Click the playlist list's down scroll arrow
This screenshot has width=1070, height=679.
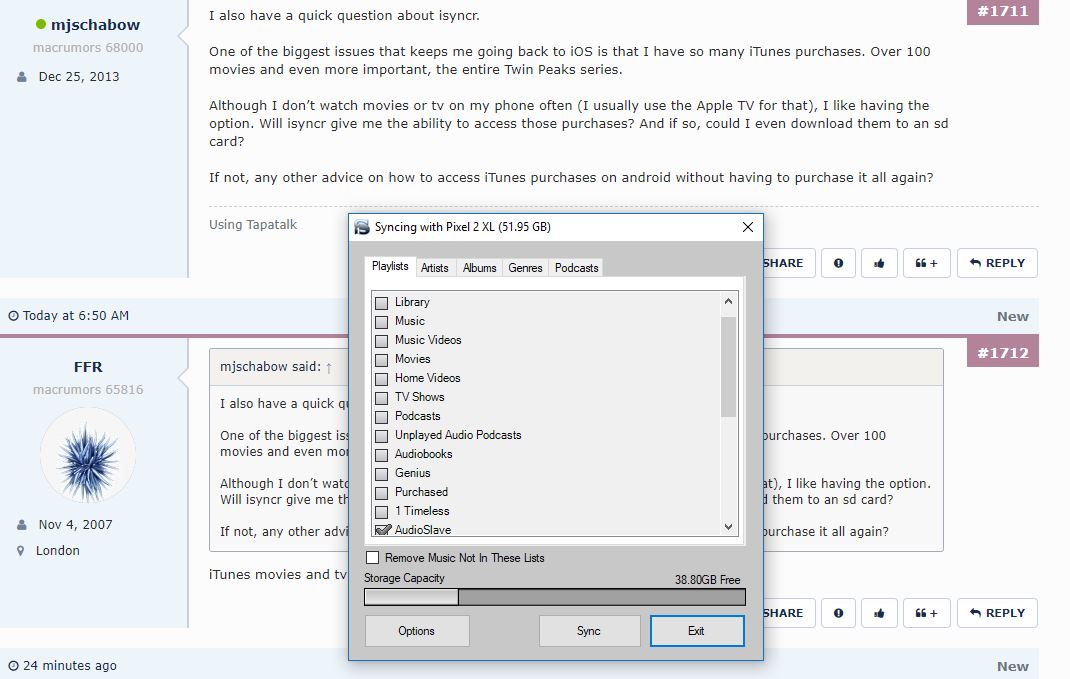728,527
